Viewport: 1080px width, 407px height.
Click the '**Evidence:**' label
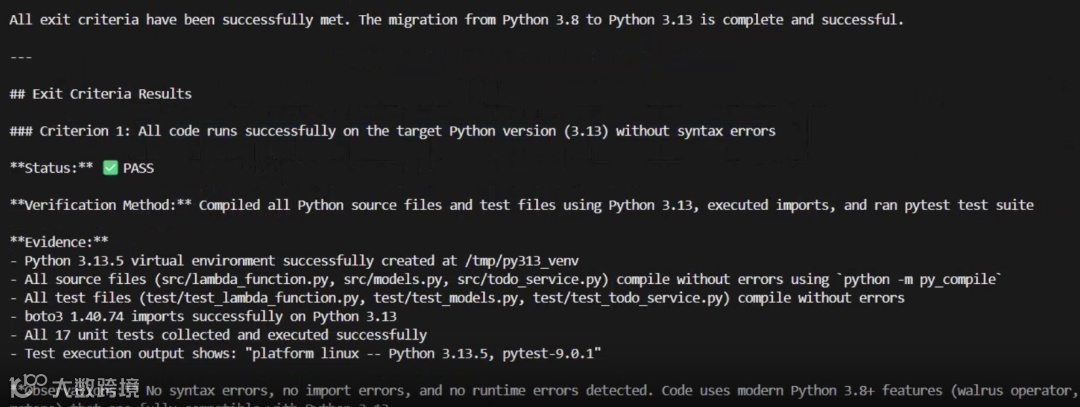[x=59, y=242]
